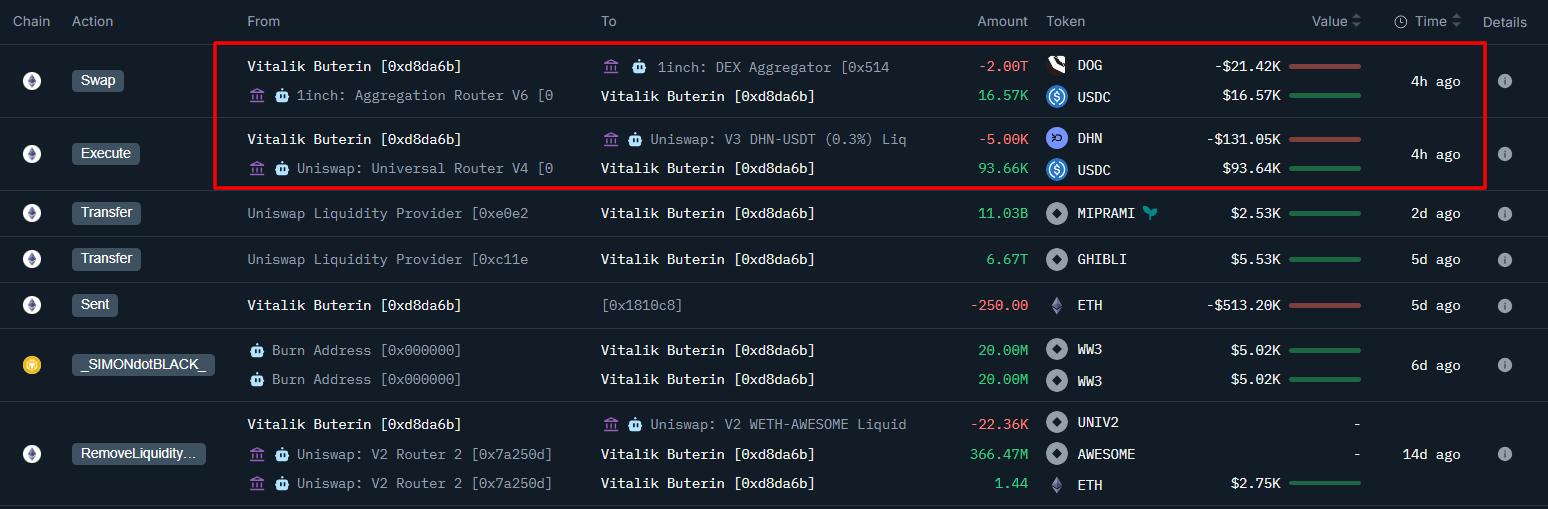Open the Uniswap: Universal Router V4 link

pos(424,169)
